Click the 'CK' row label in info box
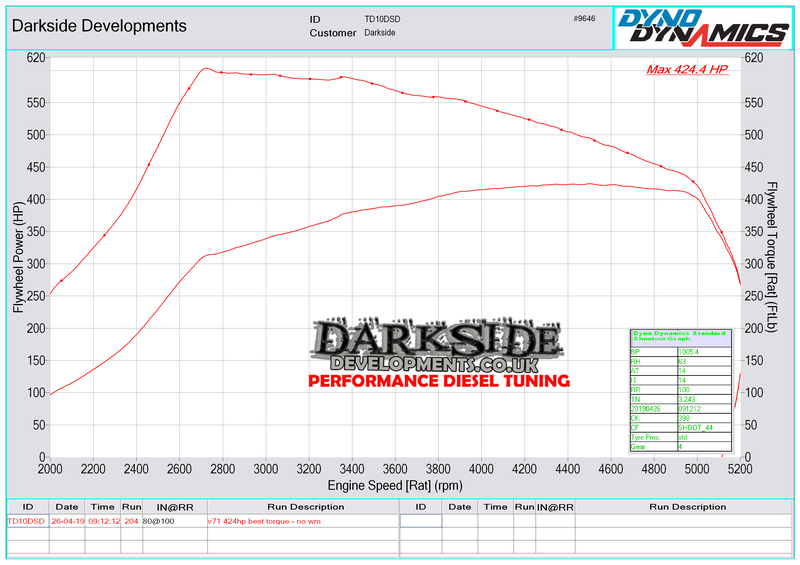This screenshot has width=800, height=565. pyautogui.click(x=635, y=419)
